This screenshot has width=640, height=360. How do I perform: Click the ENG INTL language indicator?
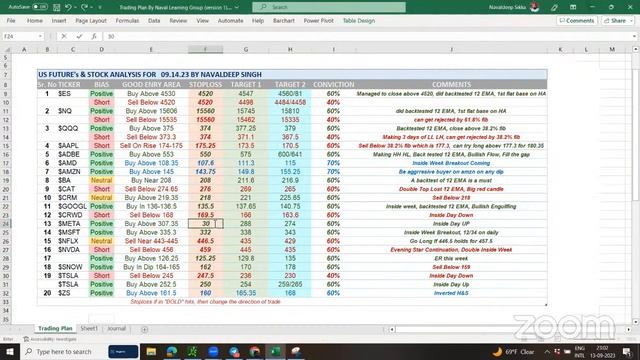pos(580,351)
